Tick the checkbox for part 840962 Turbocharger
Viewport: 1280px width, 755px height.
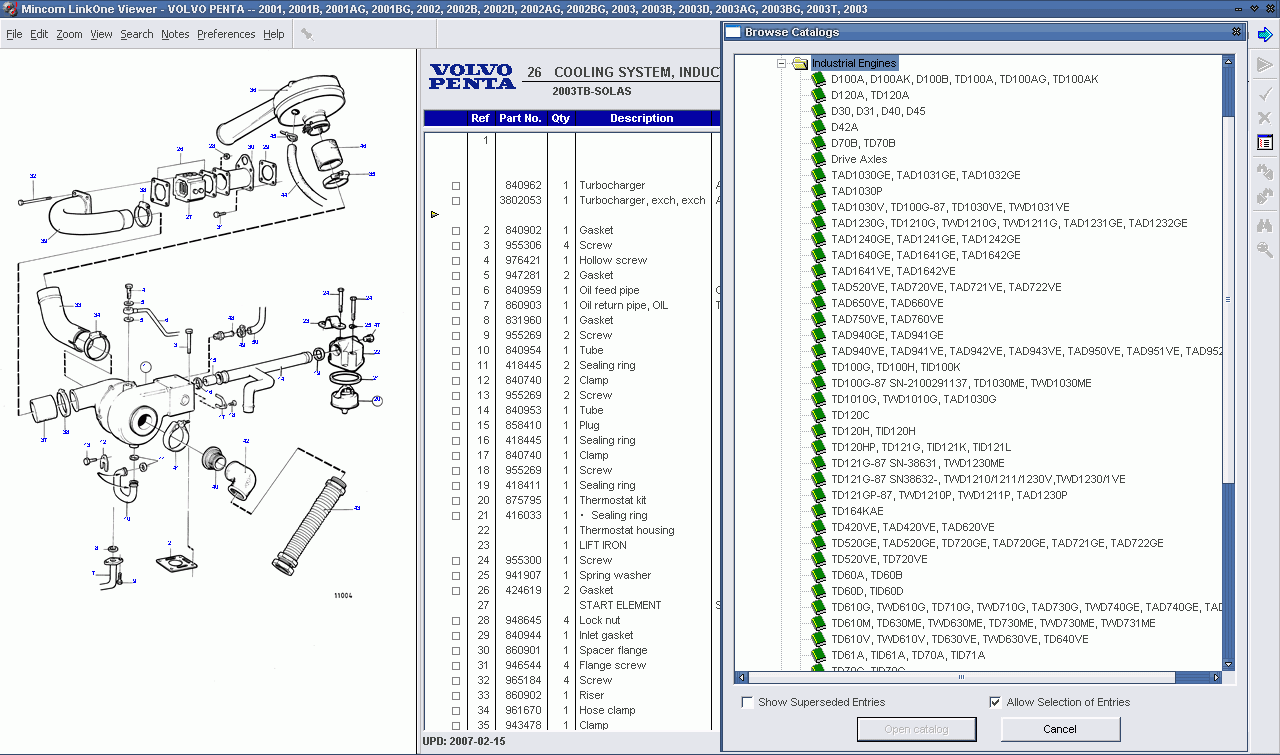(x=456, y=186)
